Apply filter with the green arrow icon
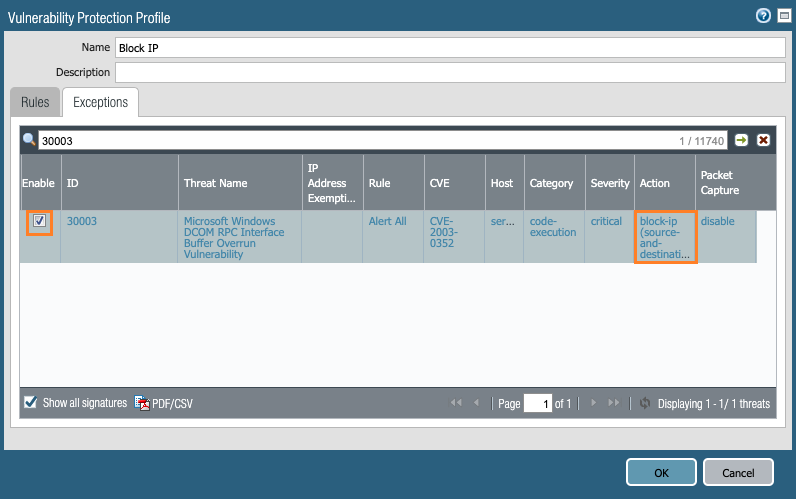This screenshot has width=796, height=499. pyautogui.click(x=742, y=140)
